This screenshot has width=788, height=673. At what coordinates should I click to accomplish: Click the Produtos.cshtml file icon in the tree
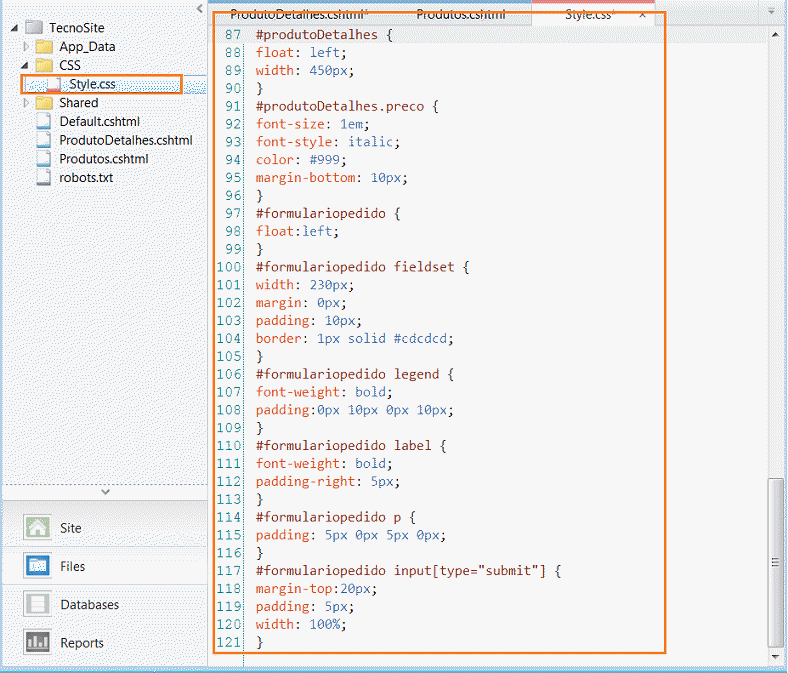tap(44, 159)
